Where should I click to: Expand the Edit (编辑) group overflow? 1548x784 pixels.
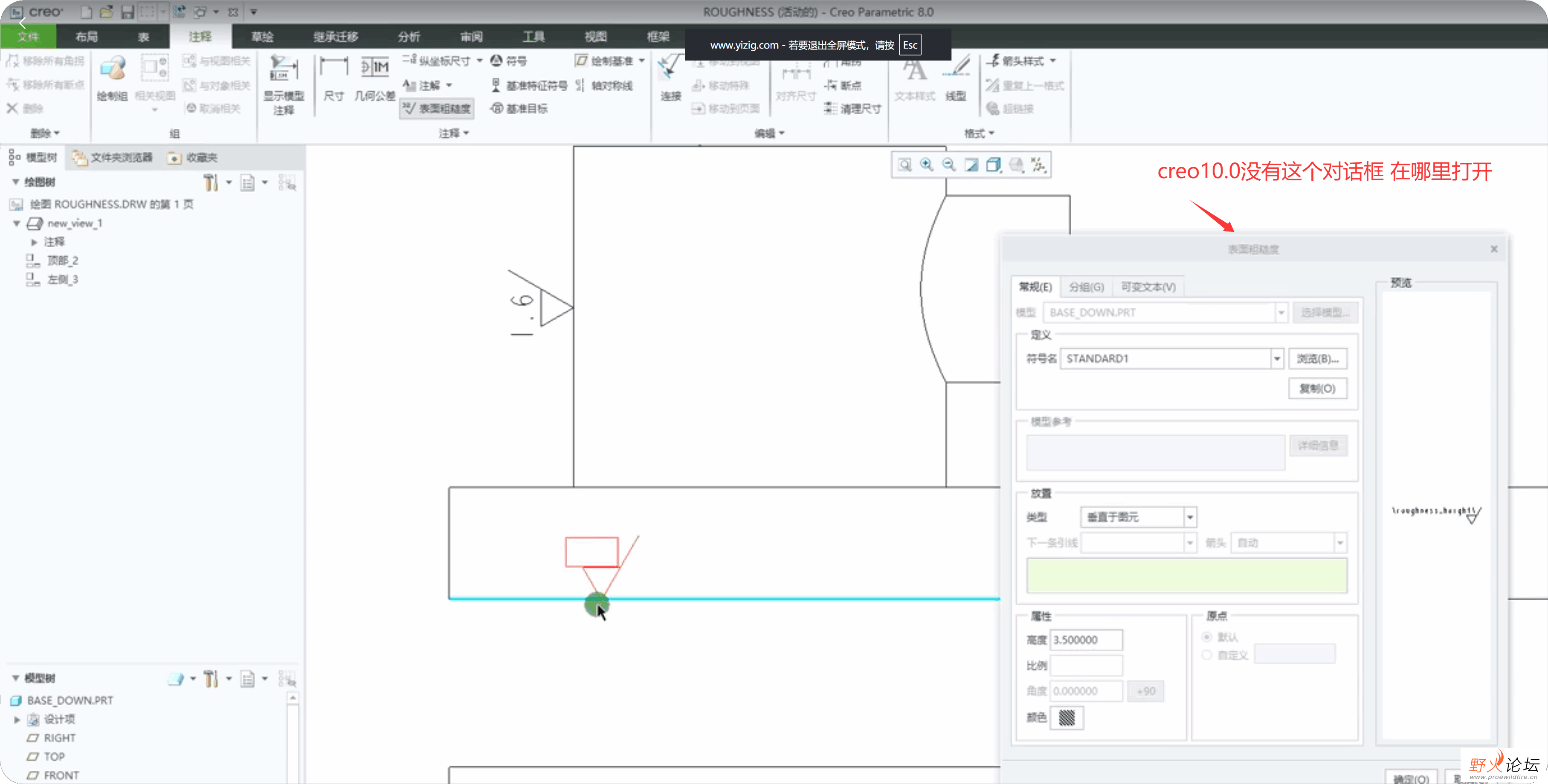769,133
